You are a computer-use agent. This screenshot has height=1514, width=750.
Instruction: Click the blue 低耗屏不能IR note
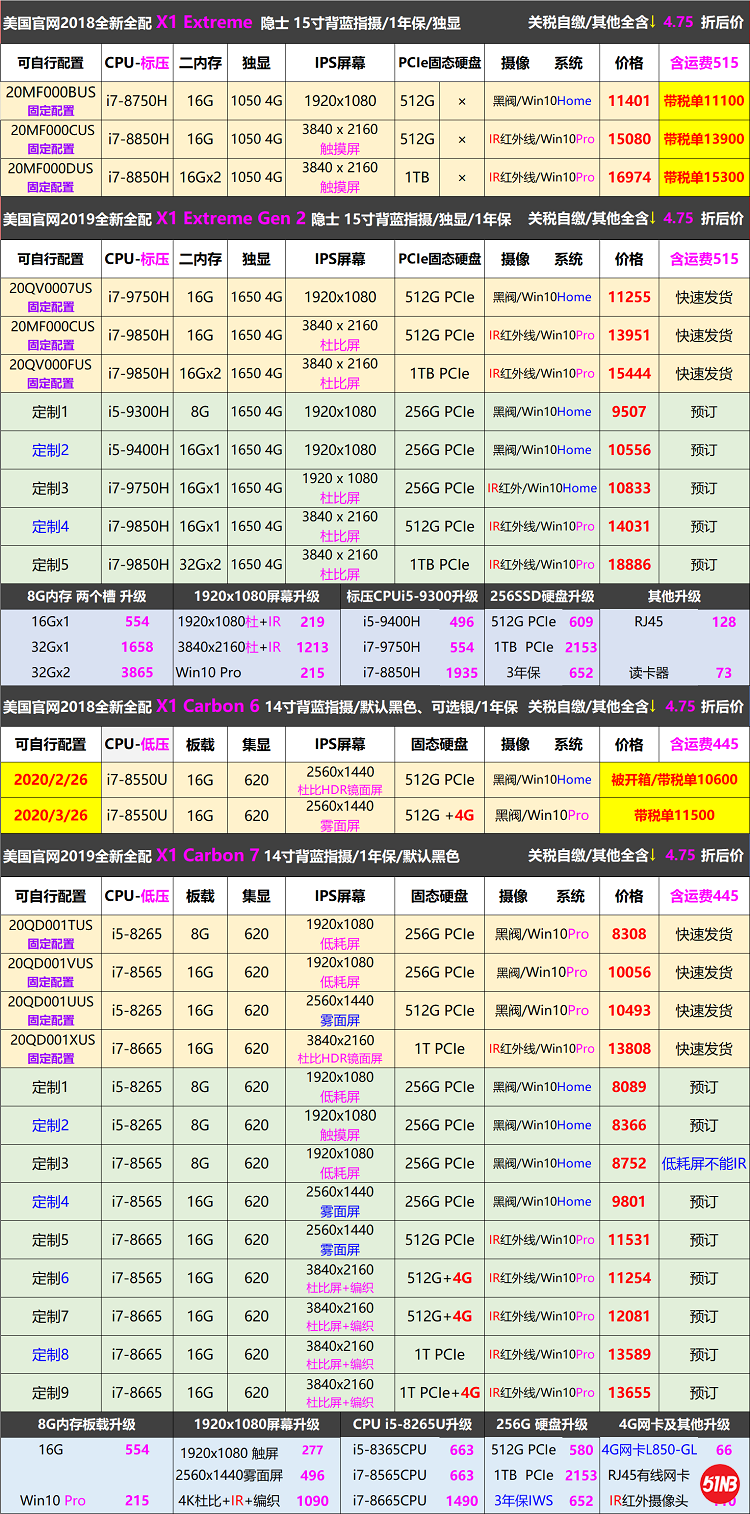pos(704,1163)
